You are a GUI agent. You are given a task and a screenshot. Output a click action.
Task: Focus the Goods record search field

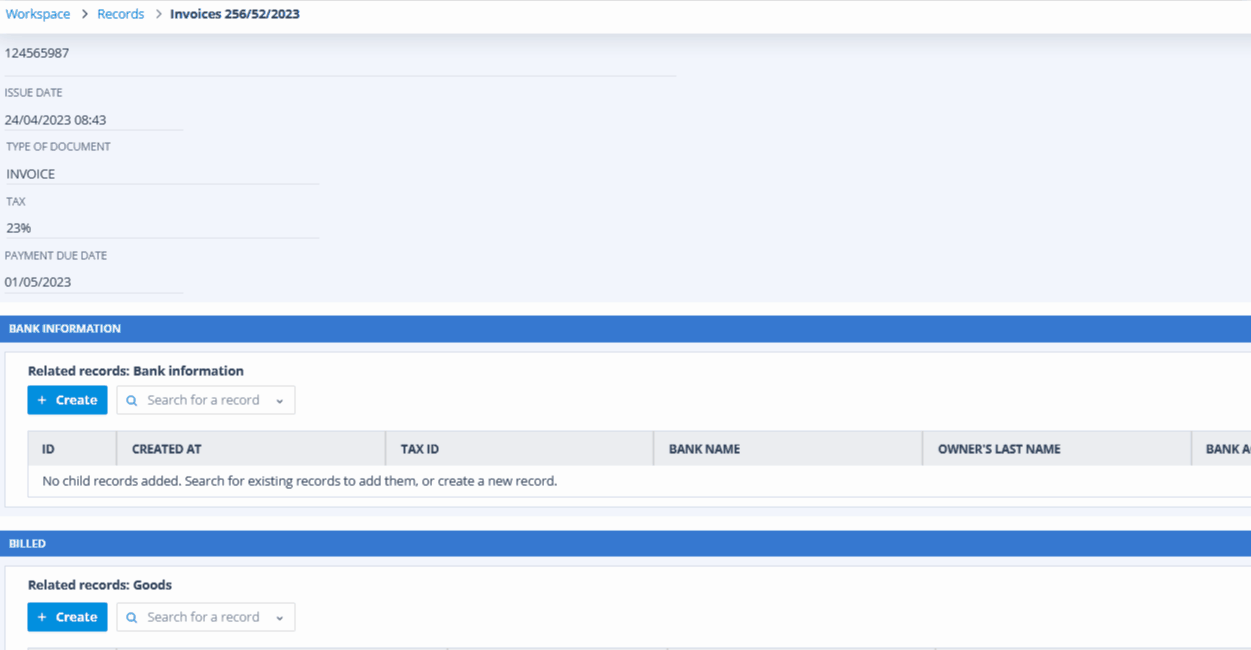click(x=206, y=617)
